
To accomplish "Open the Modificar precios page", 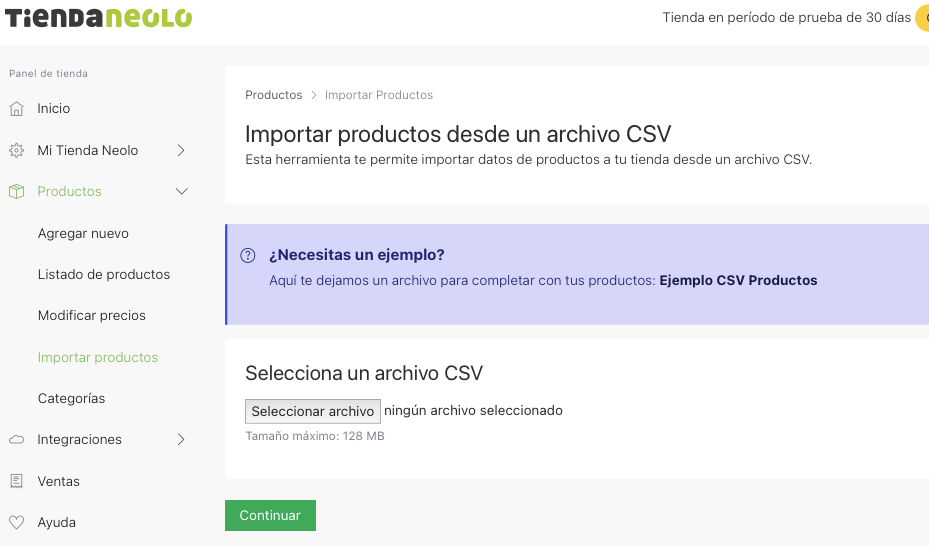I will point(92,316).
